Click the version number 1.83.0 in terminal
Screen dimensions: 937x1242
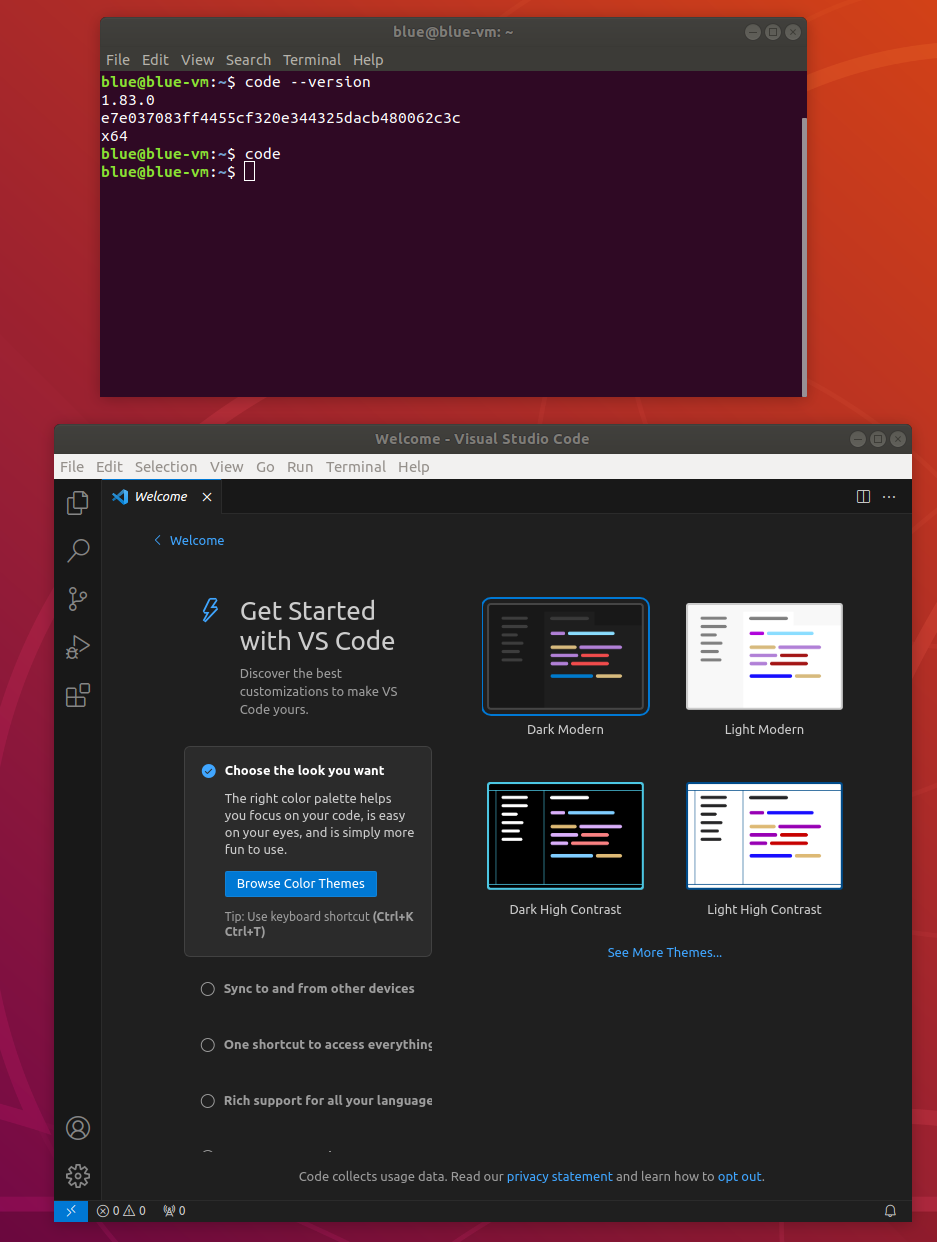pos(128,100)
